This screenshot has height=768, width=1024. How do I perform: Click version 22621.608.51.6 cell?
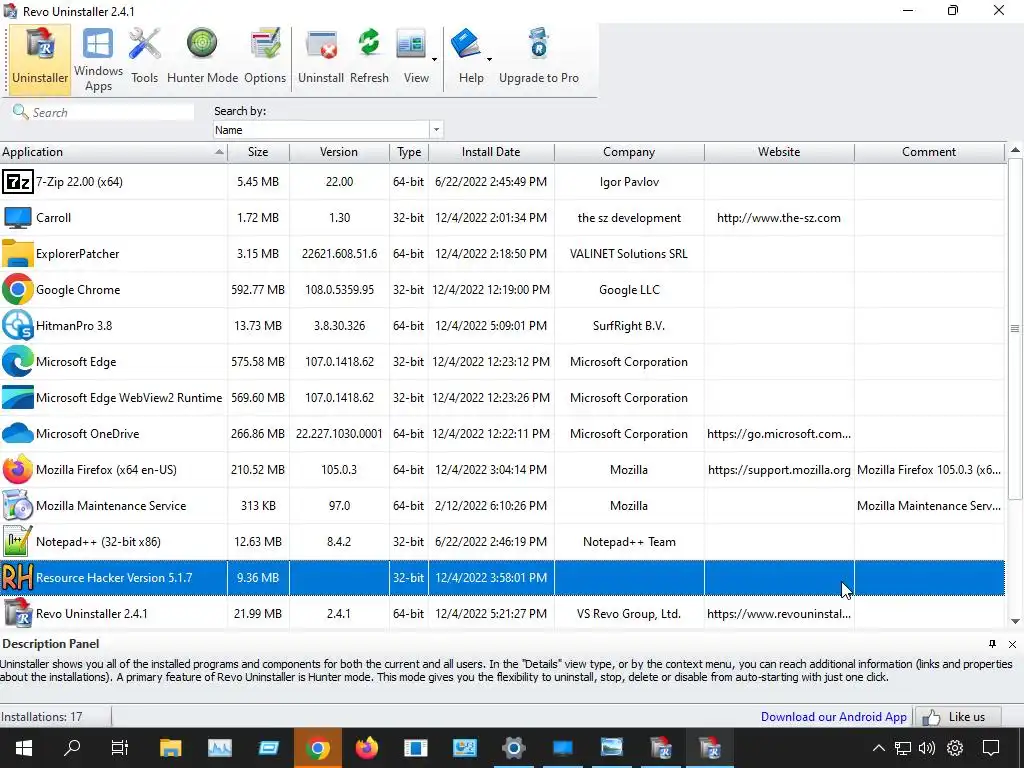[x=339, y=253]
